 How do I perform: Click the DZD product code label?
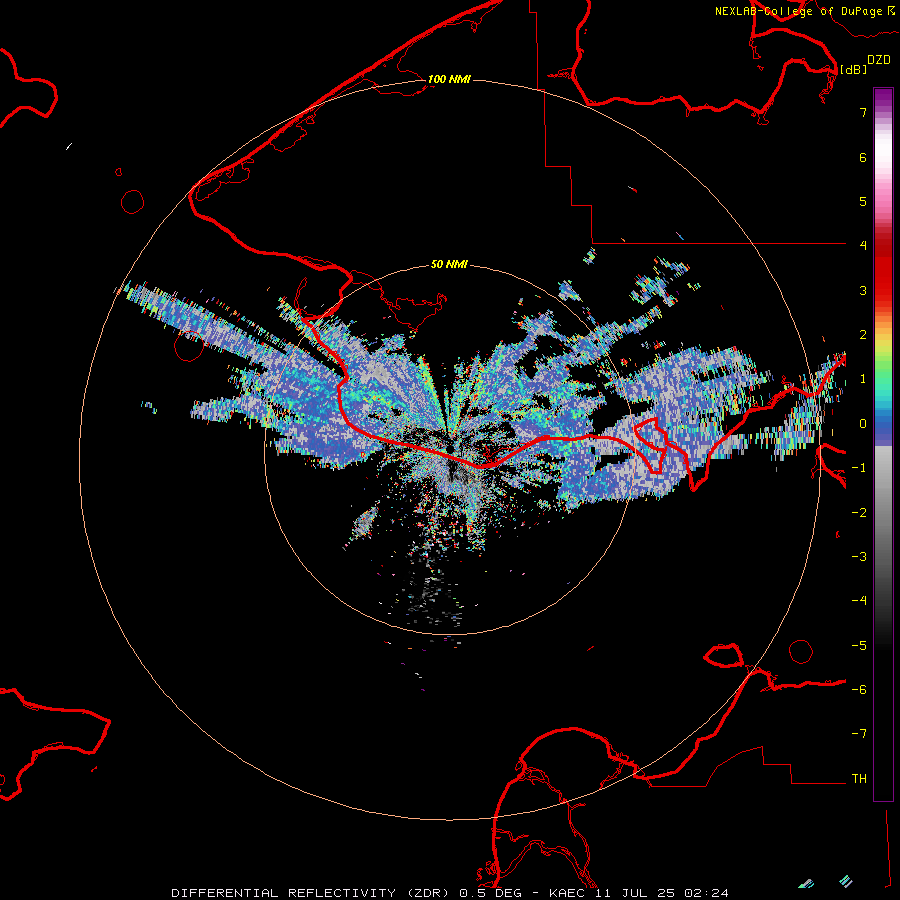879,59
